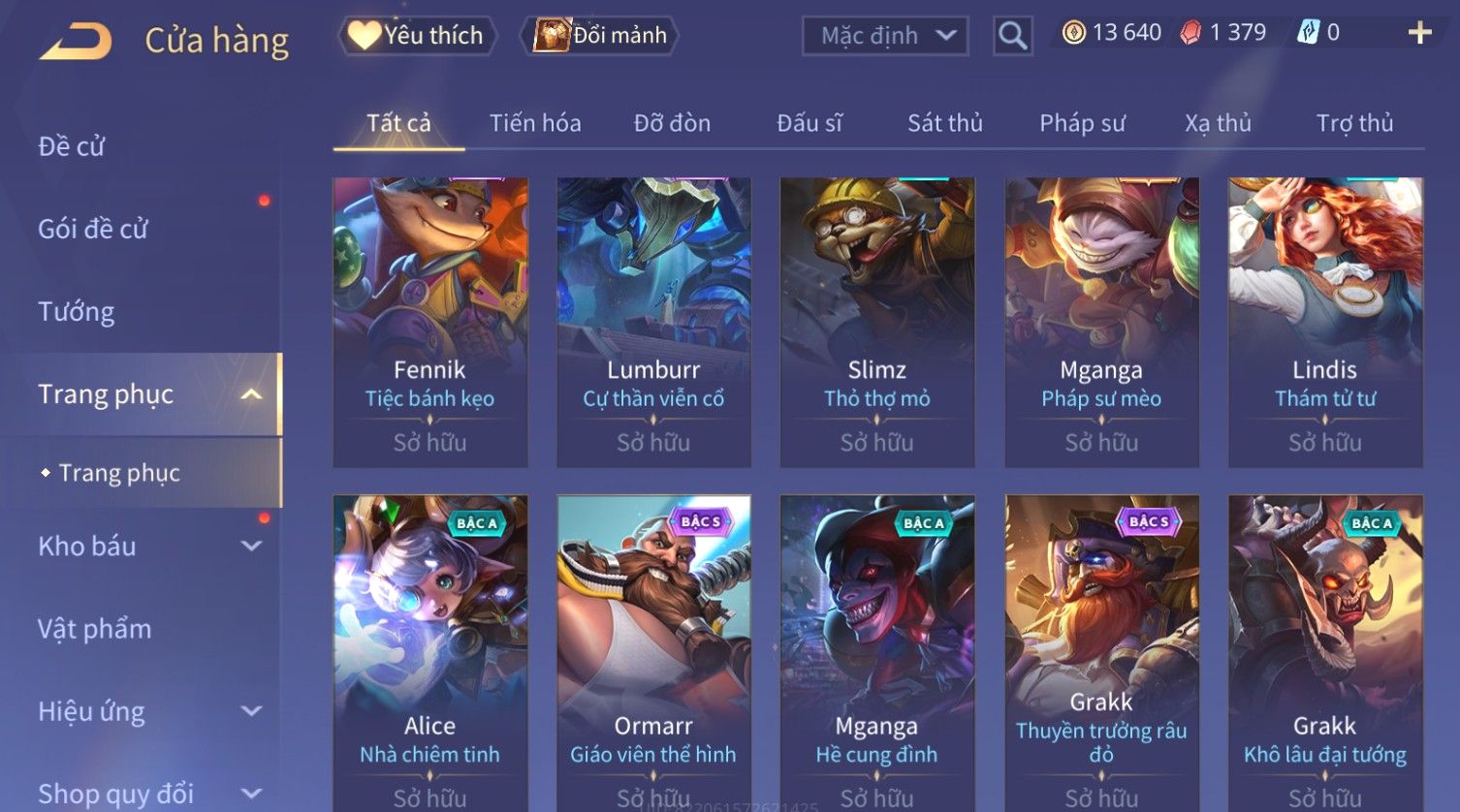Image resolution: width=1460 pixels, height=812 pixels.
Task: Select the Tiến hóa tab
Action: (x=535, y=123)
